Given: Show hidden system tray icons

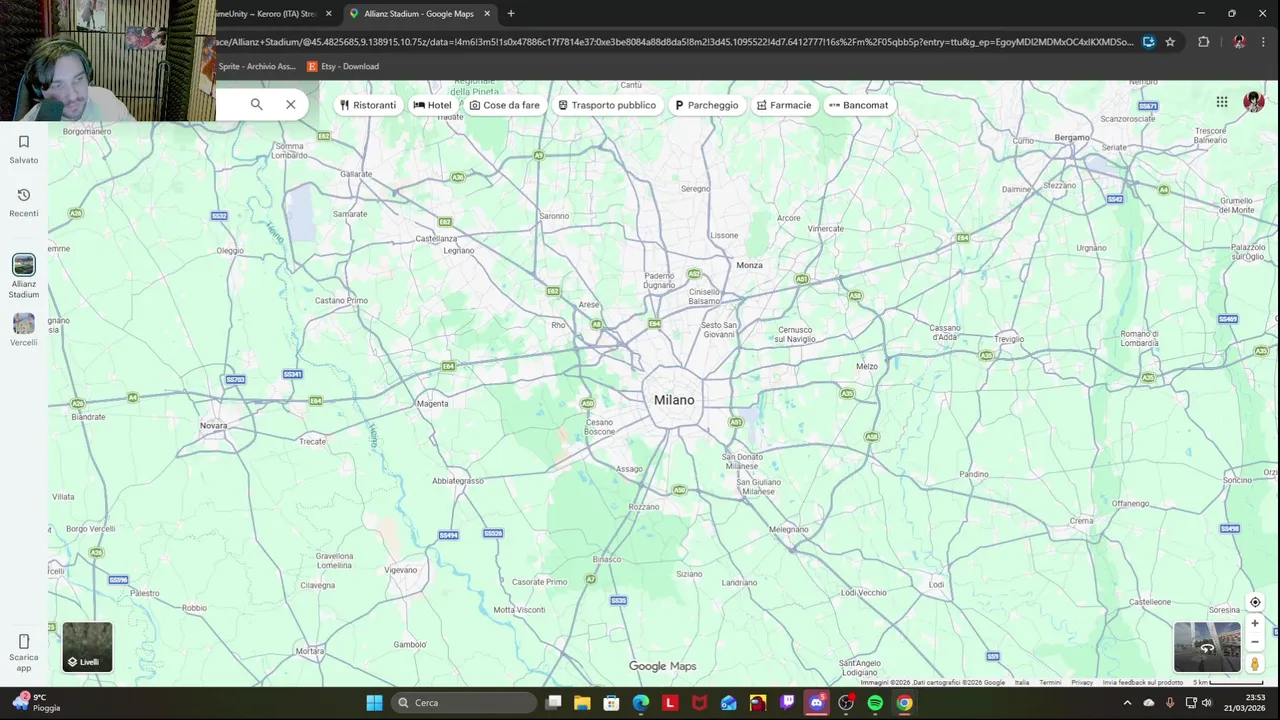Looking at the screenshot, I should 1127,703.
